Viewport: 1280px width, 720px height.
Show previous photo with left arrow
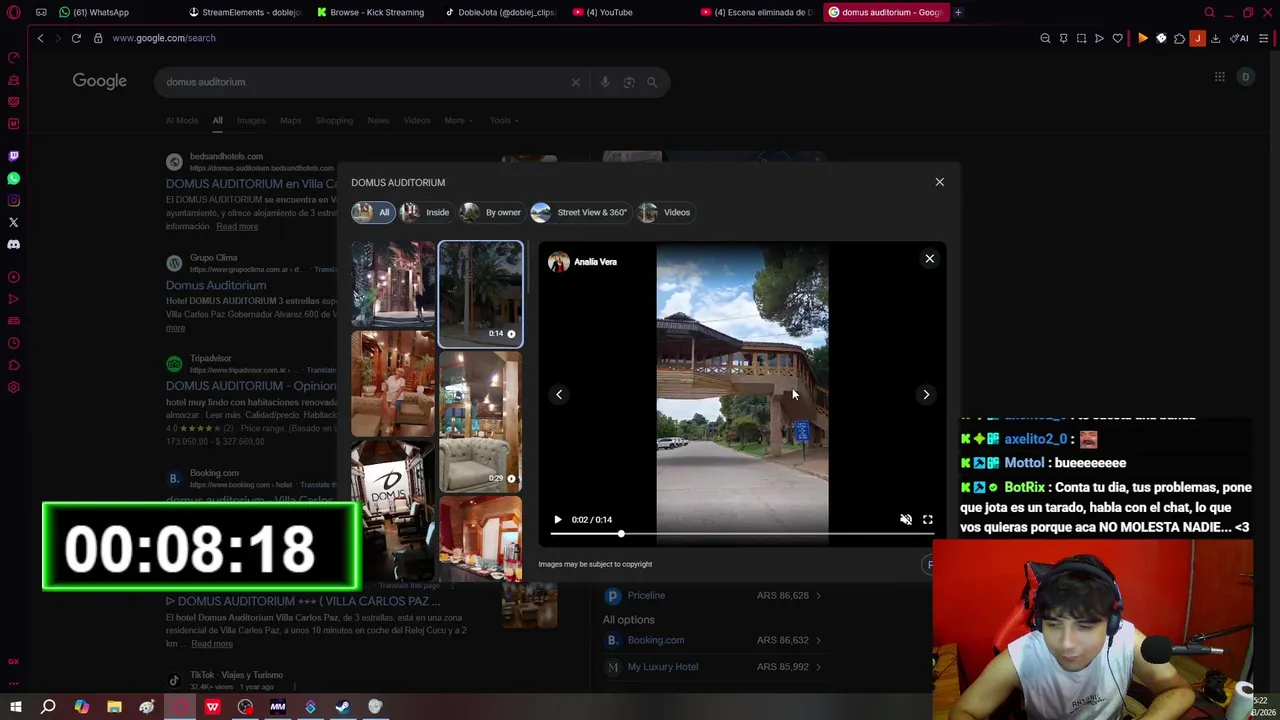[x=559, y=394]
